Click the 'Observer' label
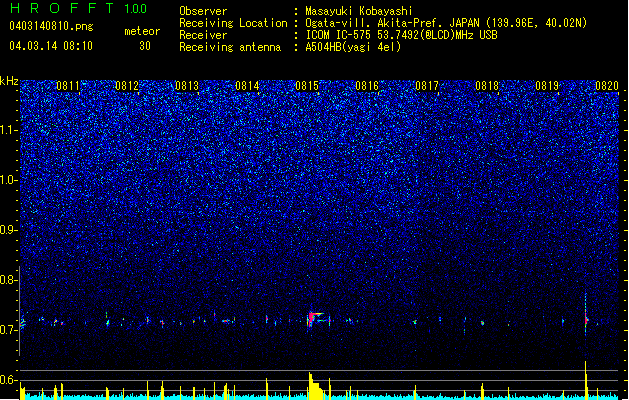This screenshot has width=629, height=400. tap(203, 11)
